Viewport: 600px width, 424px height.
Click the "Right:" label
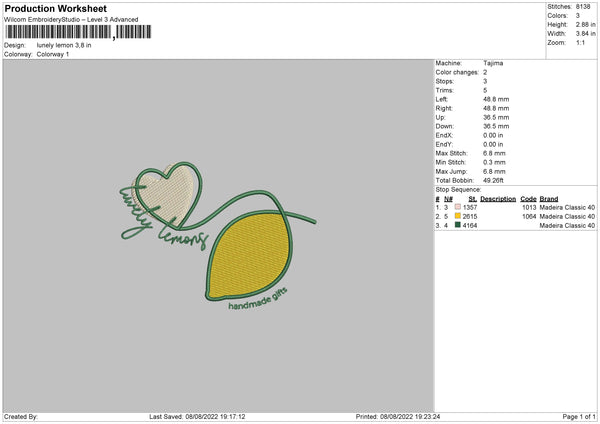pos(444,108)
